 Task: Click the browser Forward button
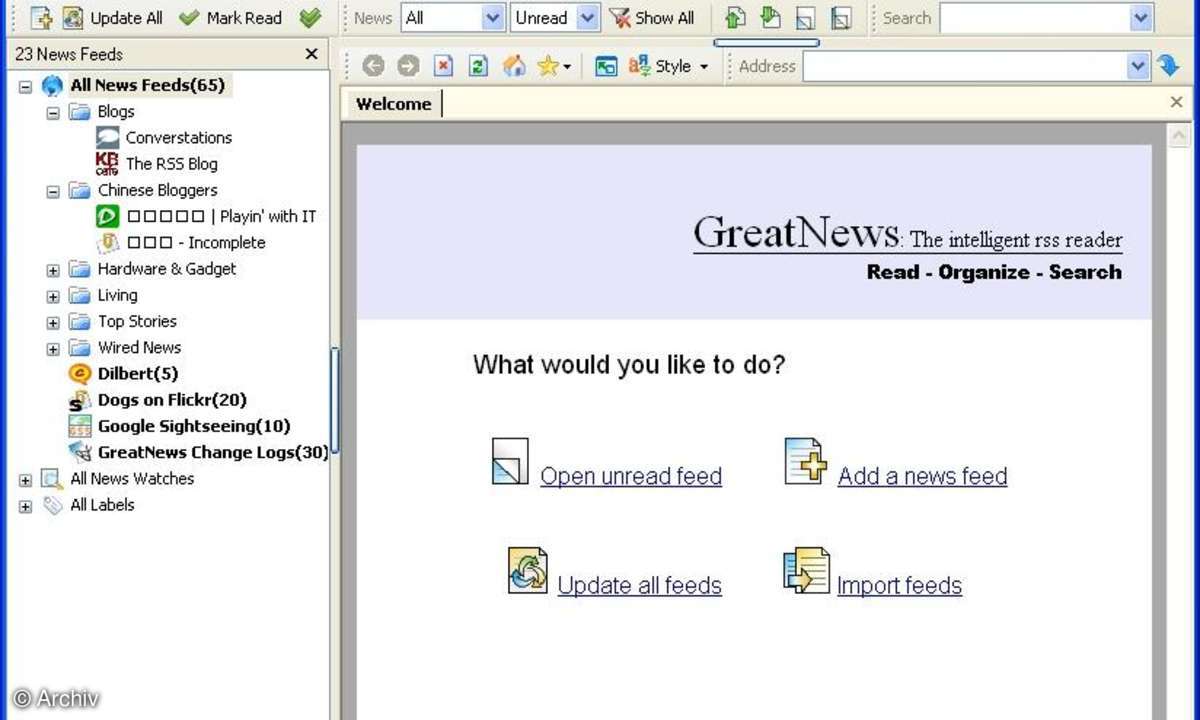pyautogui.click(x=408, y=66)
